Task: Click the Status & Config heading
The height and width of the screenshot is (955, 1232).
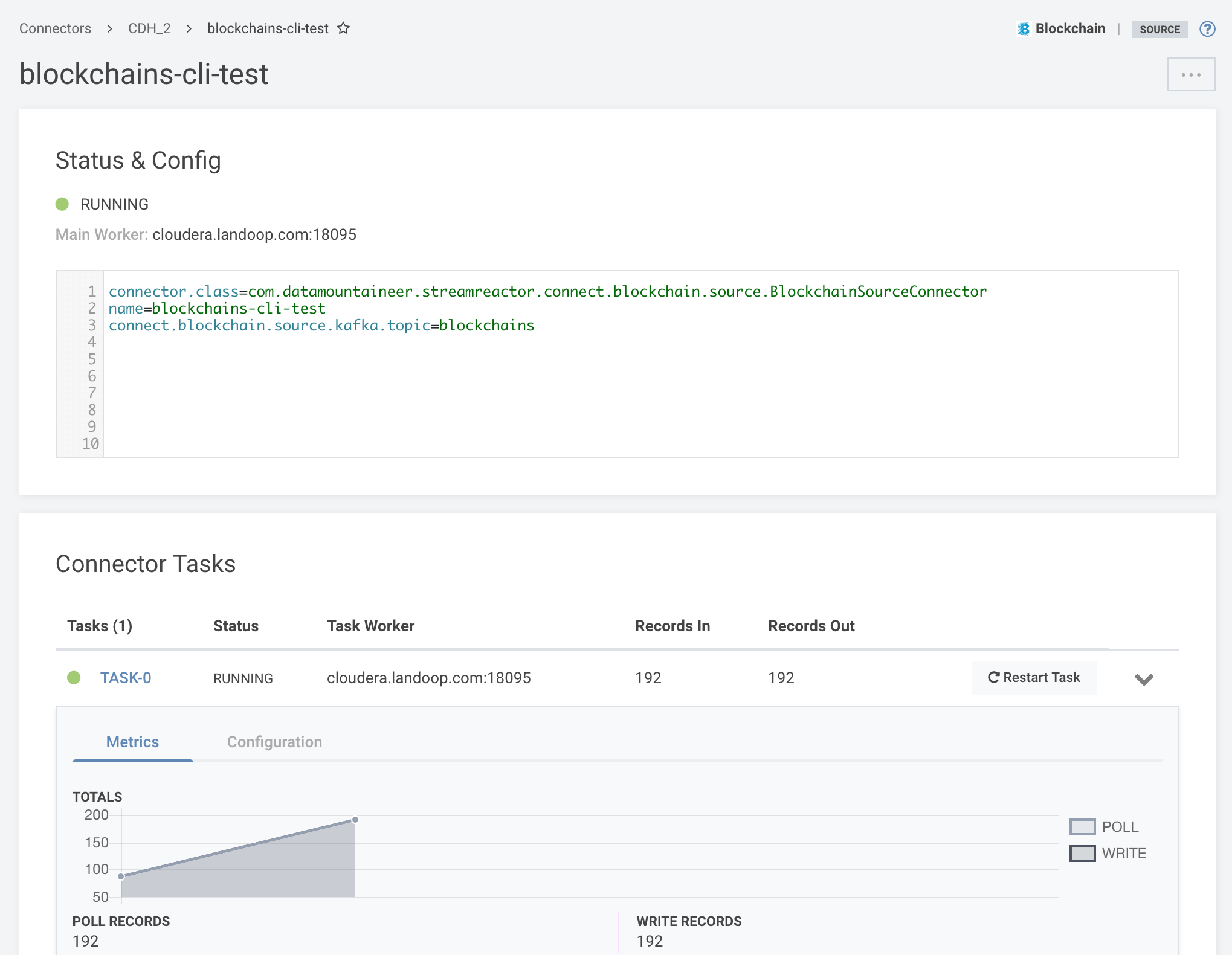Action: coord(138,161)
